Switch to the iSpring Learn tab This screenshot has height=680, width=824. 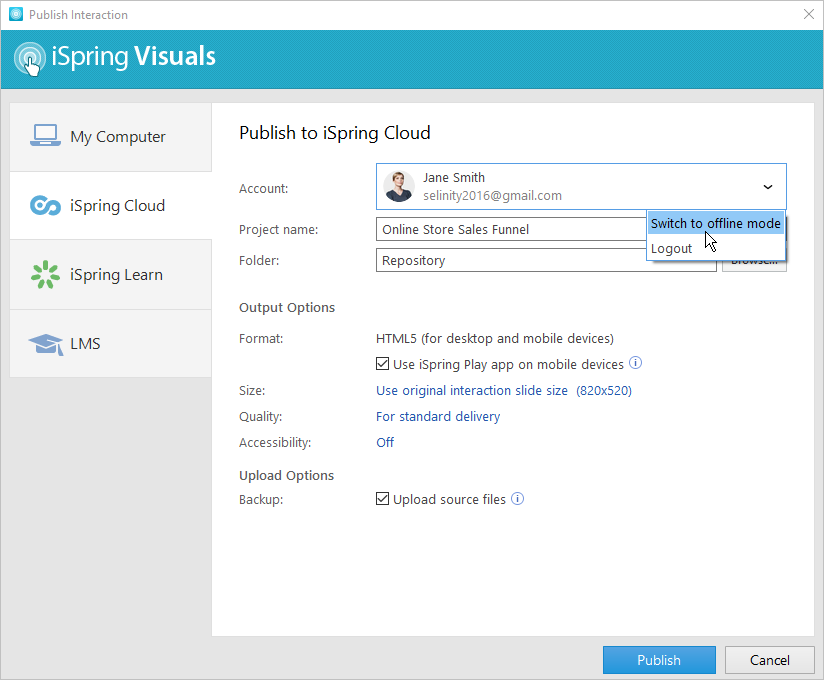click(110, 275)
